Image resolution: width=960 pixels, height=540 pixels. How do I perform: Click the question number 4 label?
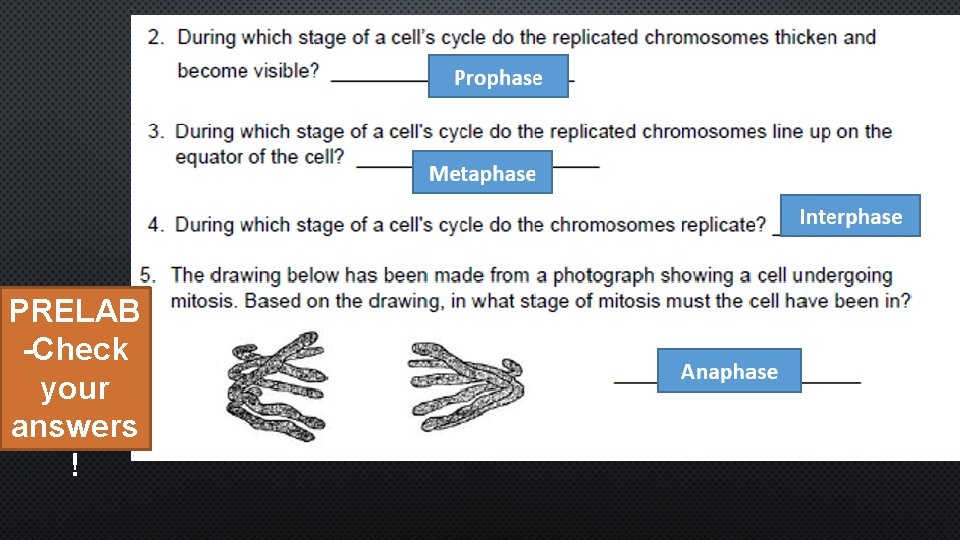[155, 225]
